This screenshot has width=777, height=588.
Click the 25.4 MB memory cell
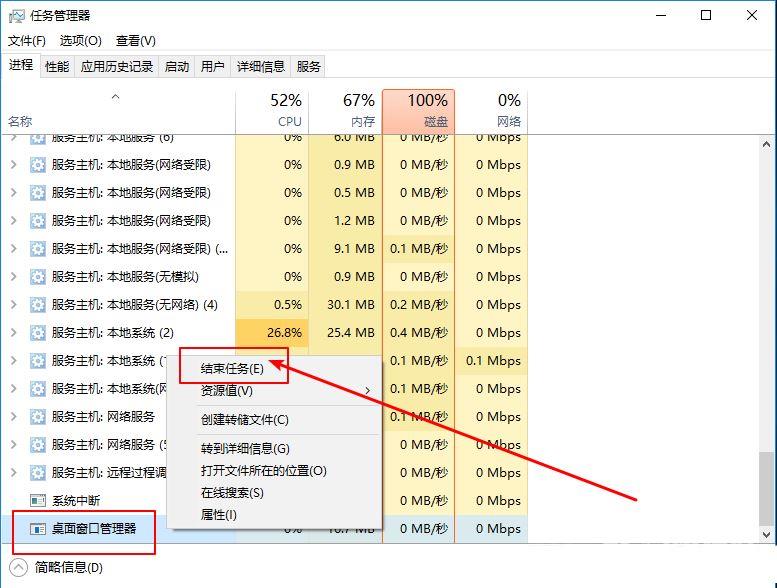point(345,333)
